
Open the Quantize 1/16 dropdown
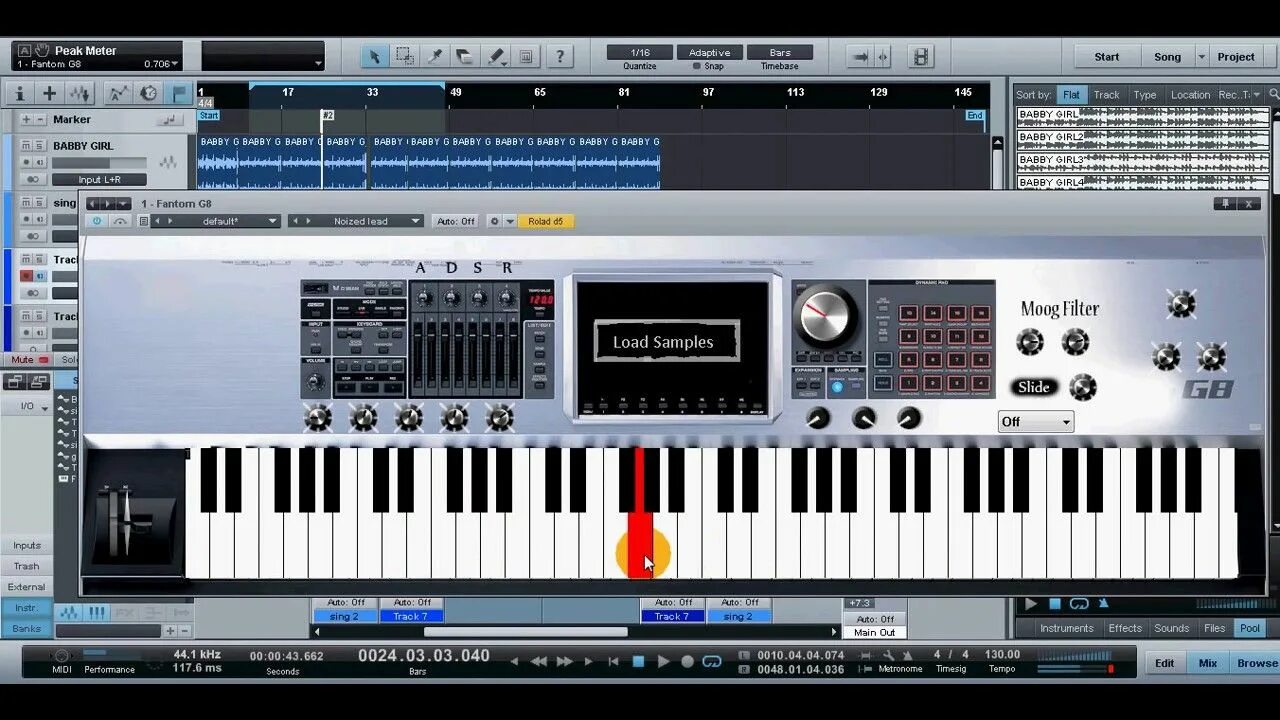640,52
